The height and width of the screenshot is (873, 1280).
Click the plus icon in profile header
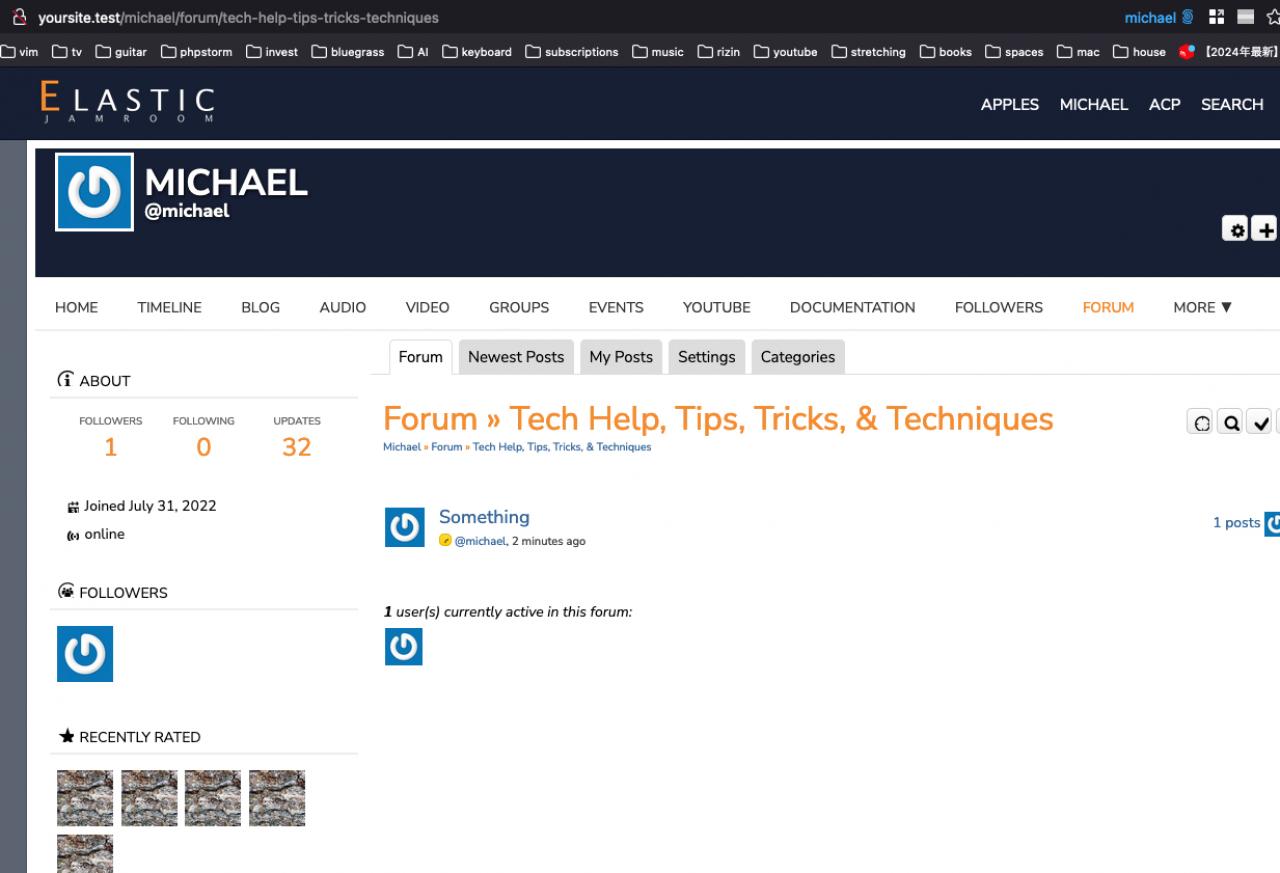click(x=1265, y=229)
